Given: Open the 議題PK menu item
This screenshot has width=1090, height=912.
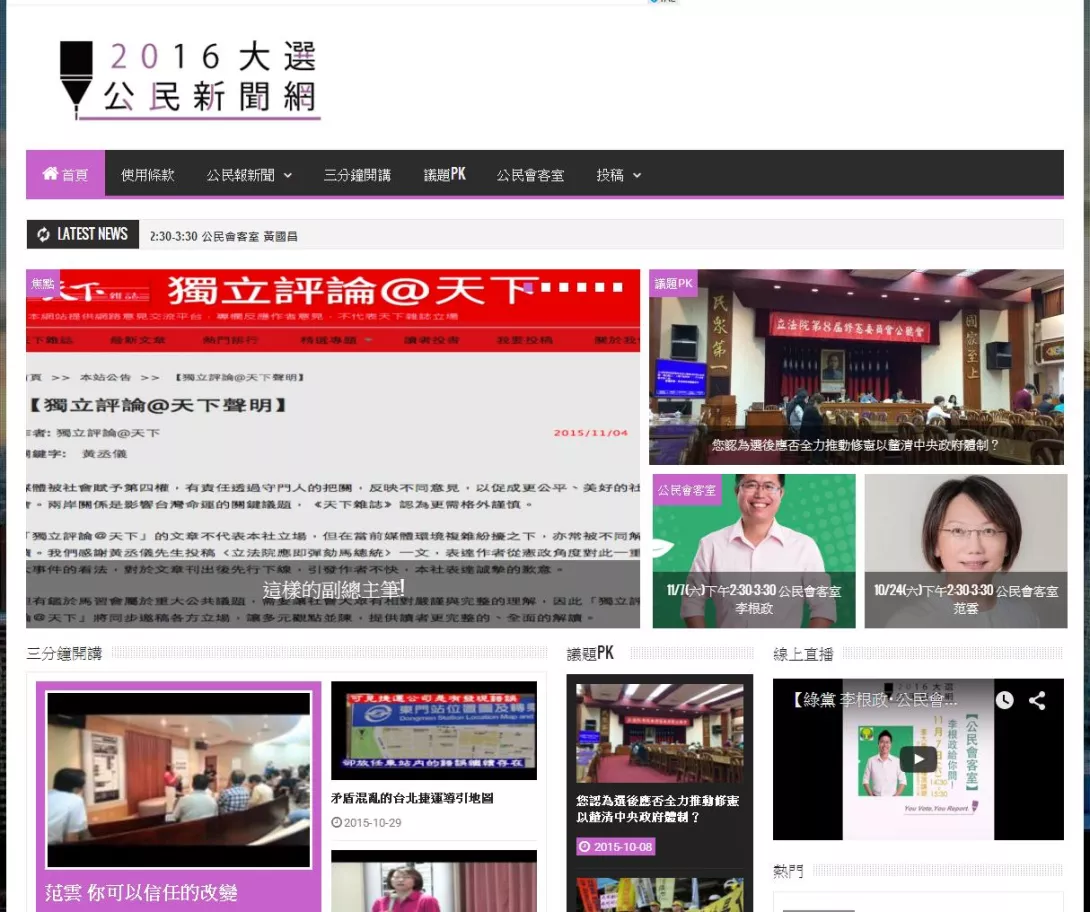Looking at the screenshot, I should pos(445,174).
